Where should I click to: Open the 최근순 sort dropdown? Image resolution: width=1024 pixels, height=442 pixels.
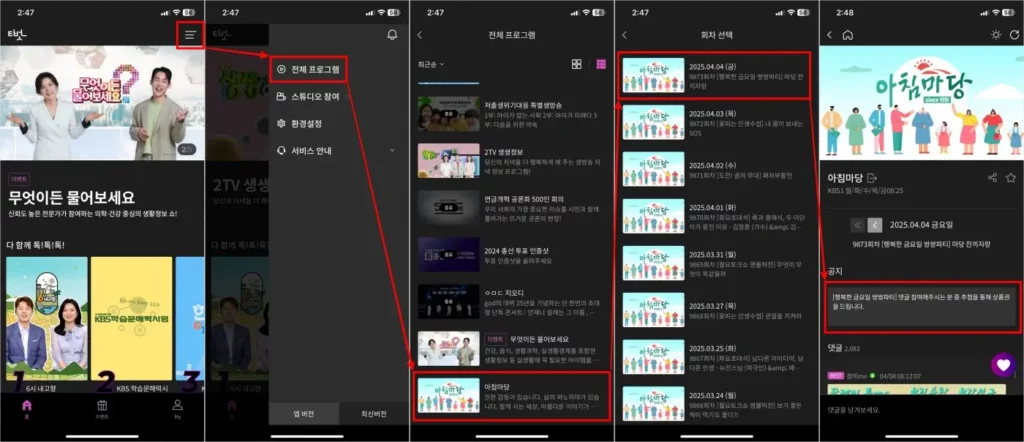[x=431, y=64]
